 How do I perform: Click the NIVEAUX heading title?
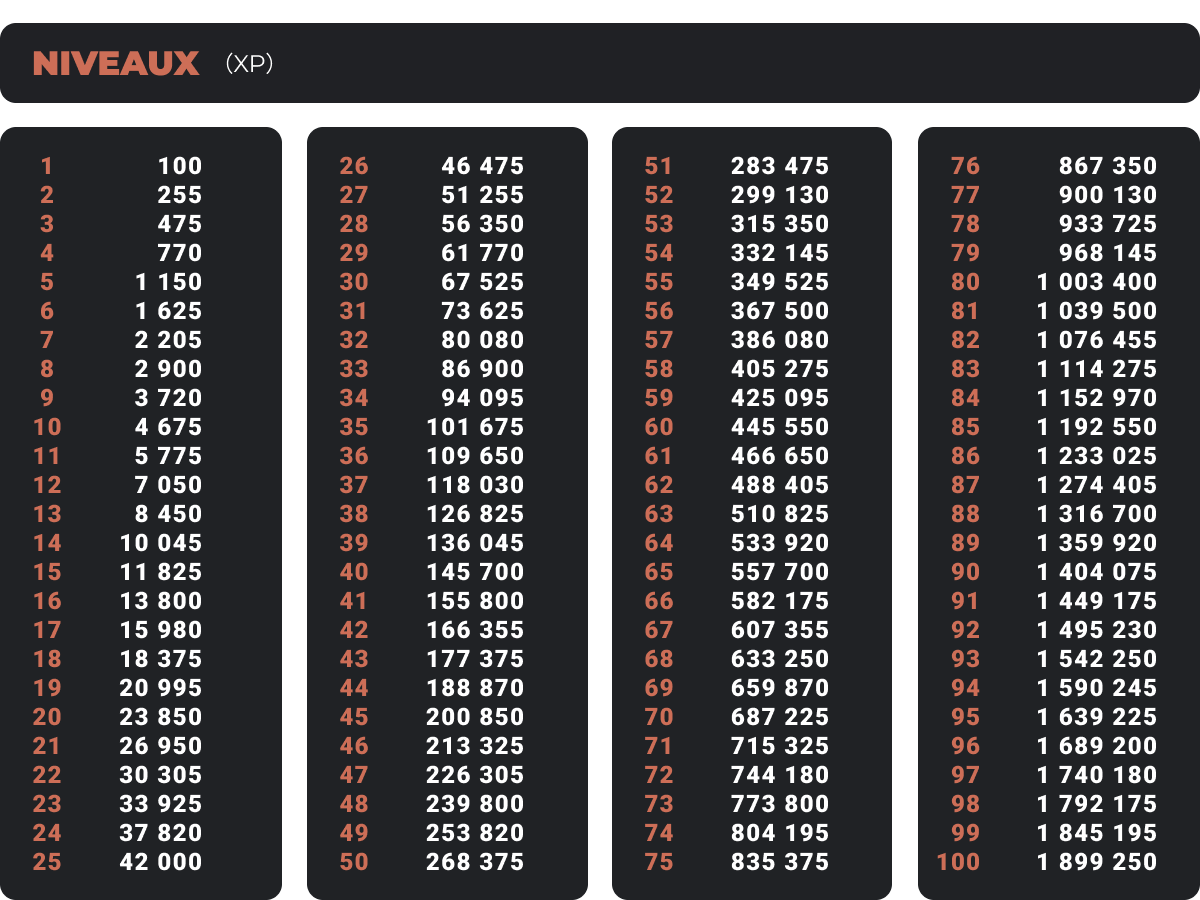pos(116,64)
